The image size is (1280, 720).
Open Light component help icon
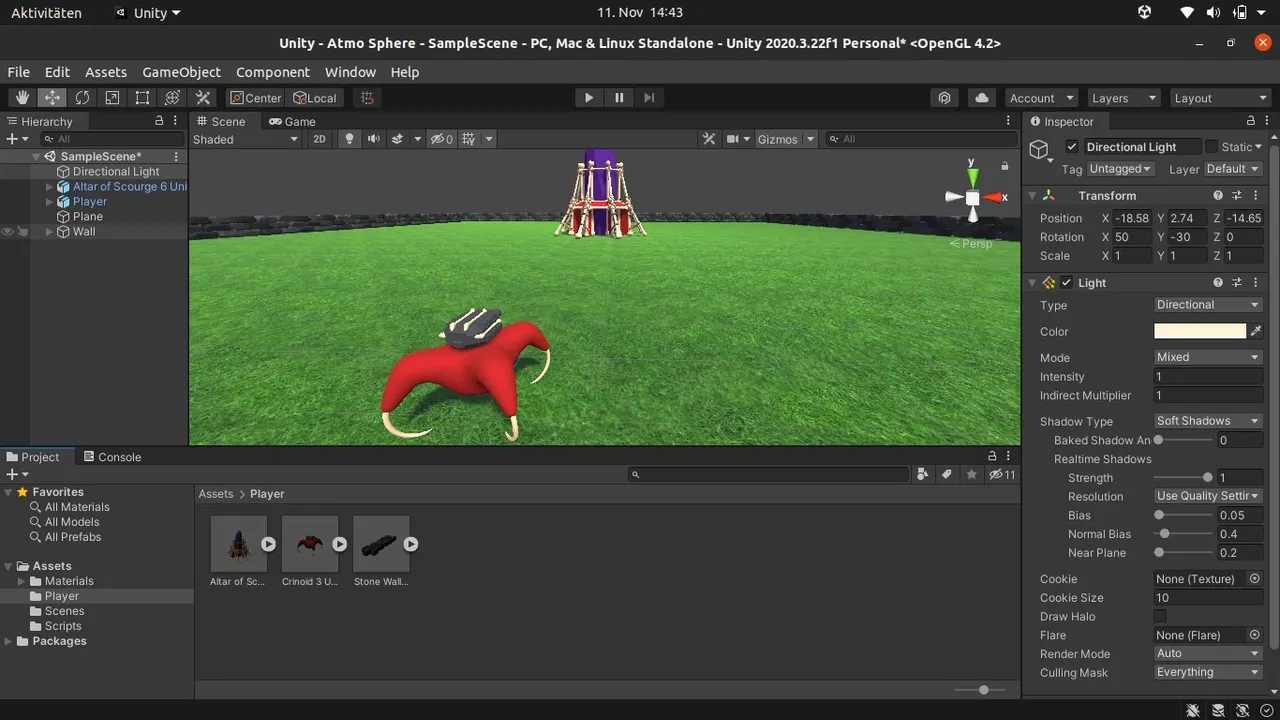1218,283
